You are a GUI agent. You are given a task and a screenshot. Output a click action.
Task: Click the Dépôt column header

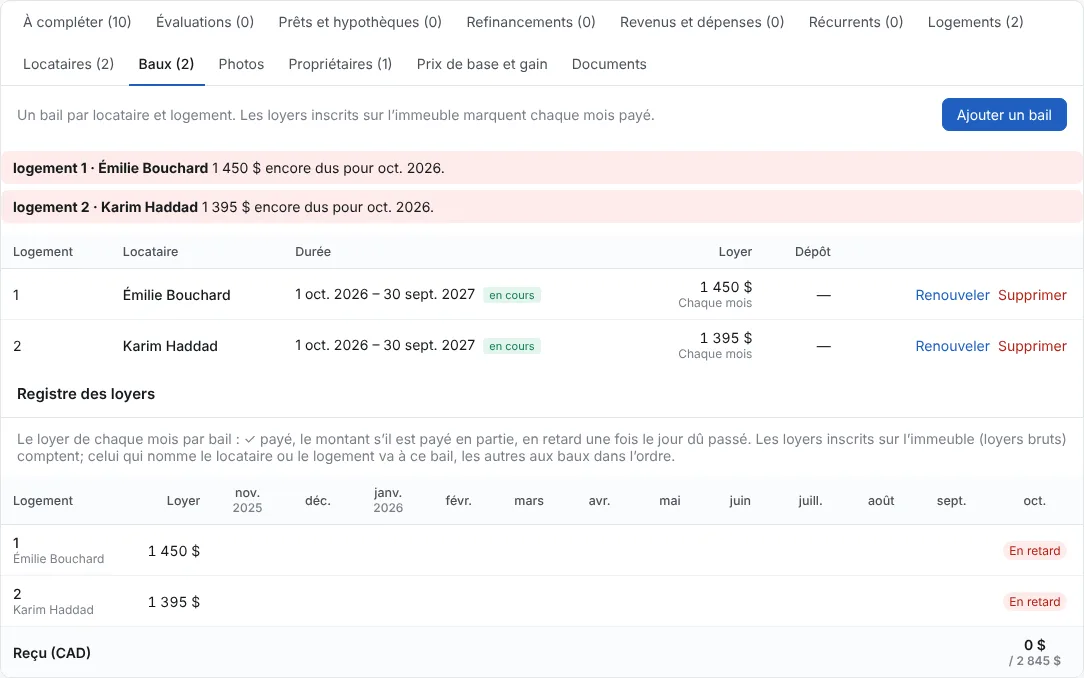click(812, 252)
